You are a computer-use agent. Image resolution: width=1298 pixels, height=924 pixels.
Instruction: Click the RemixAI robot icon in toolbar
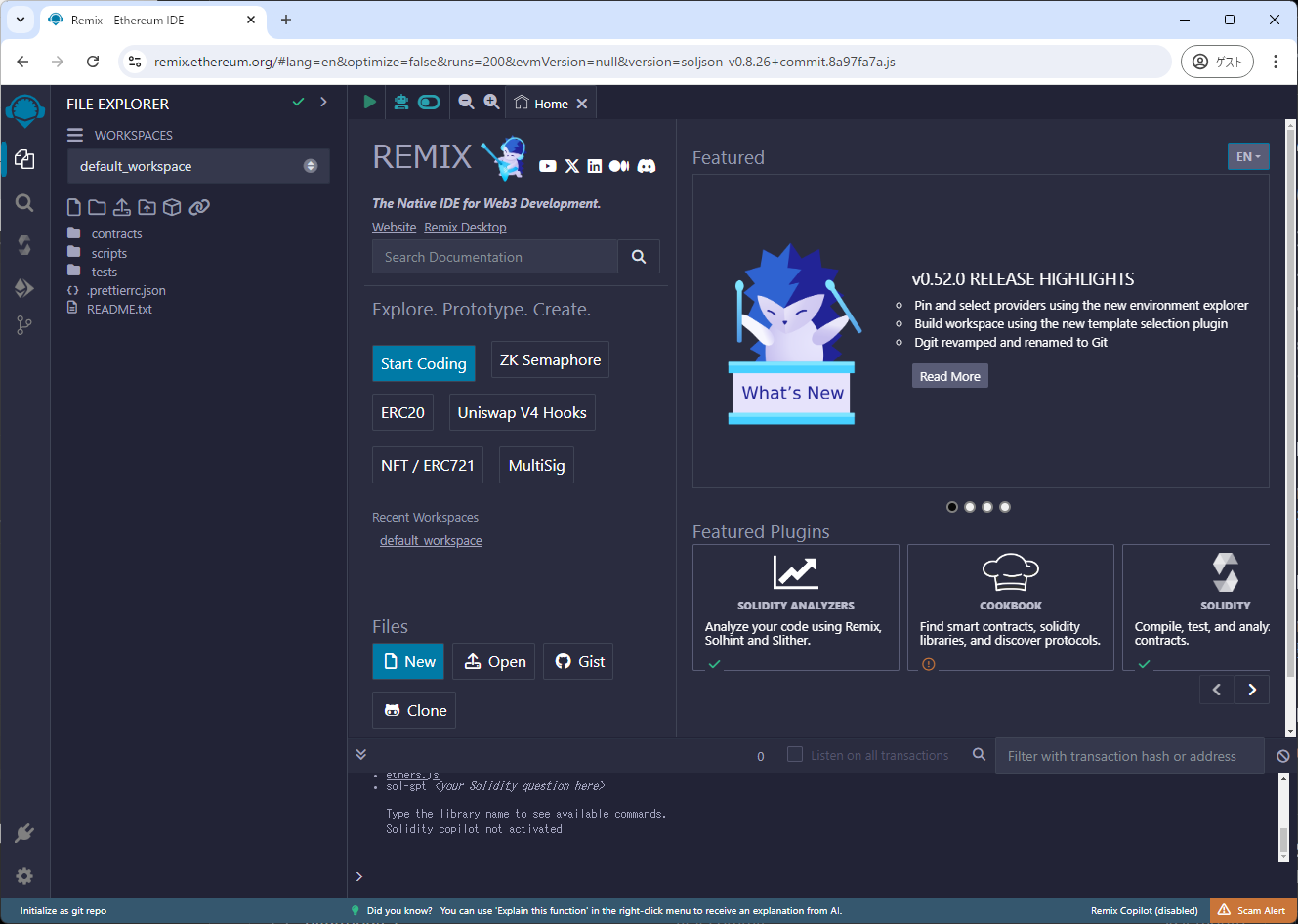(x=400, y=102)
